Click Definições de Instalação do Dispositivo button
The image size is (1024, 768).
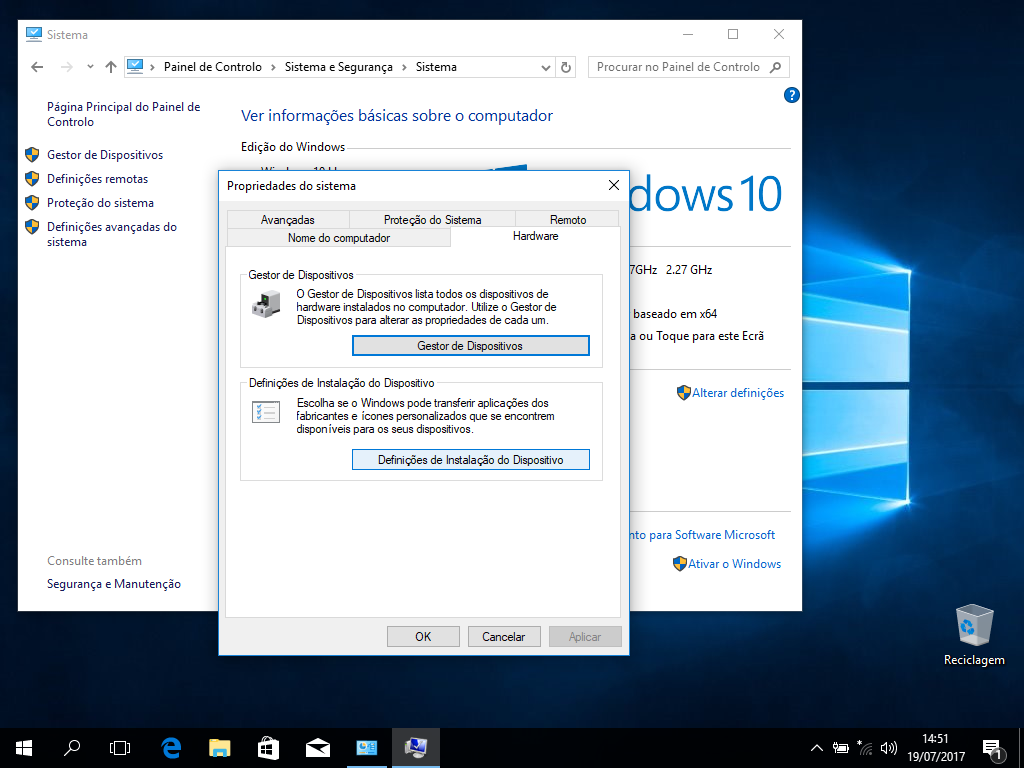tap(470, 460)
